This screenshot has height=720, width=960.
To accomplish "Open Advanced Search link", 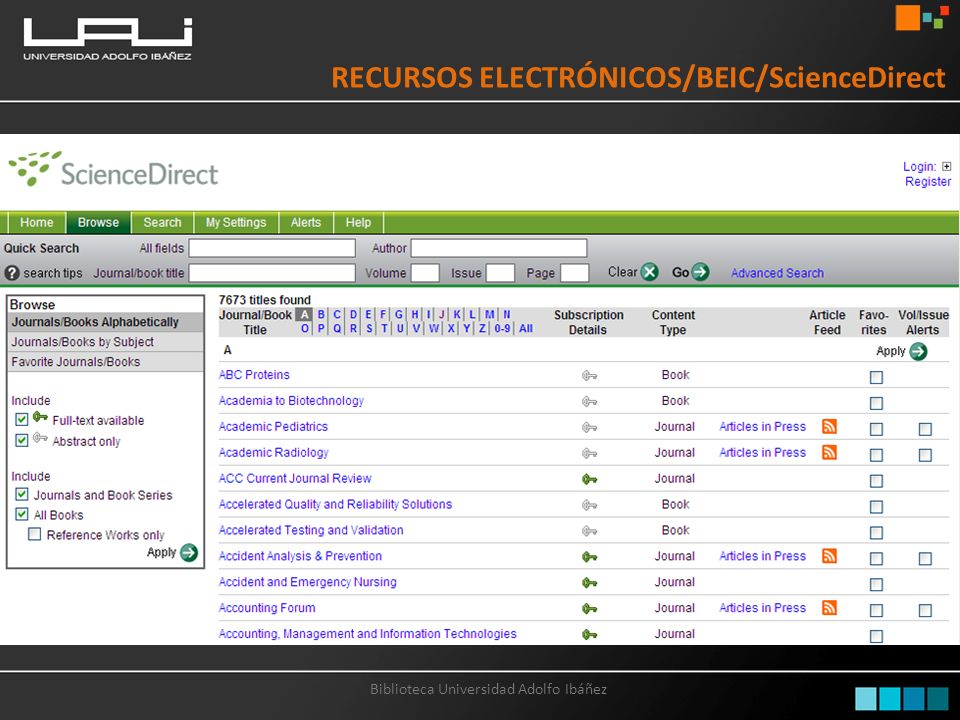I will click(x=777, y=273).
